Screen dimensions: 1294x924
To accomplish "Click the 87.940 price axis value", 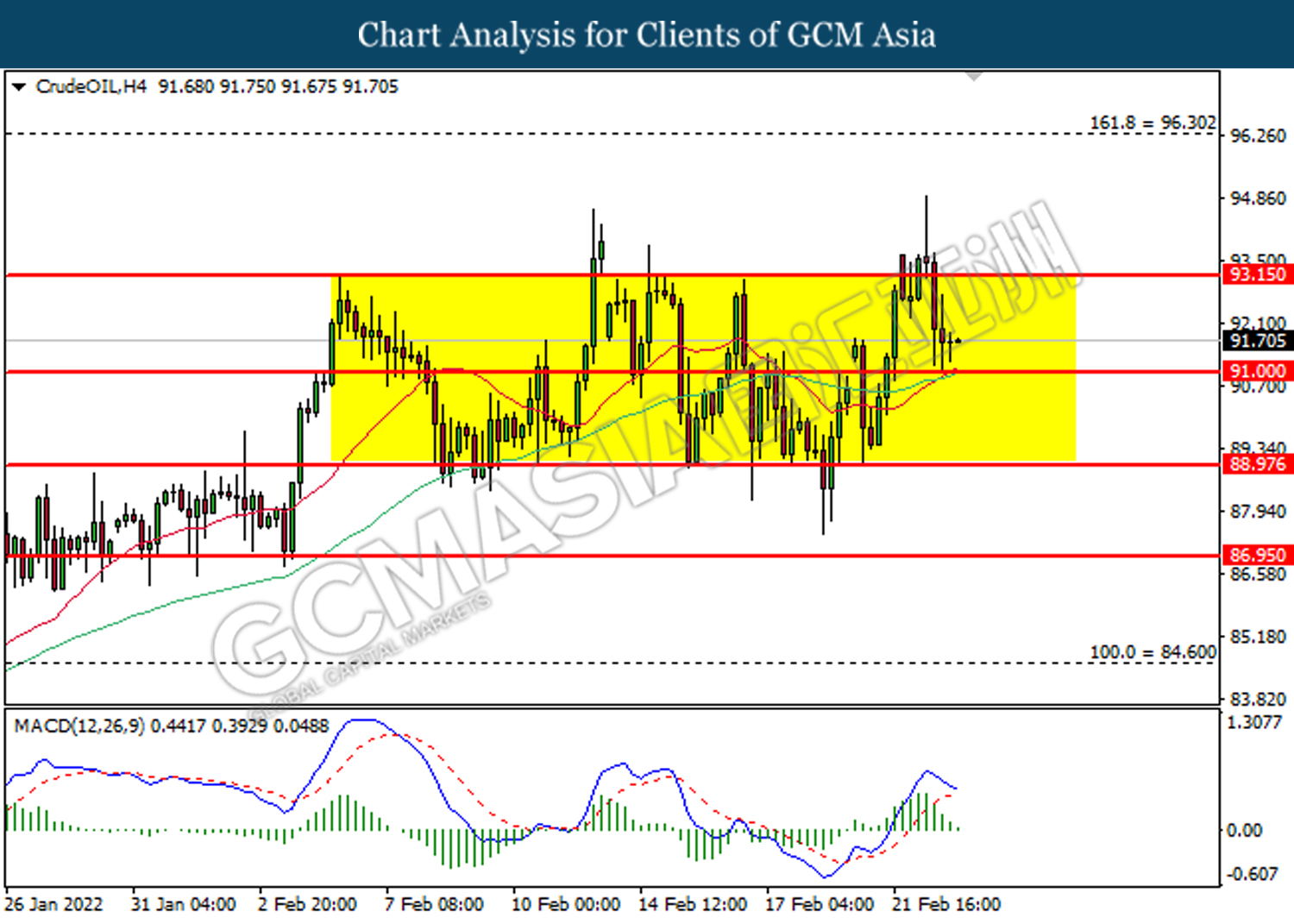I will [1257, 512].
